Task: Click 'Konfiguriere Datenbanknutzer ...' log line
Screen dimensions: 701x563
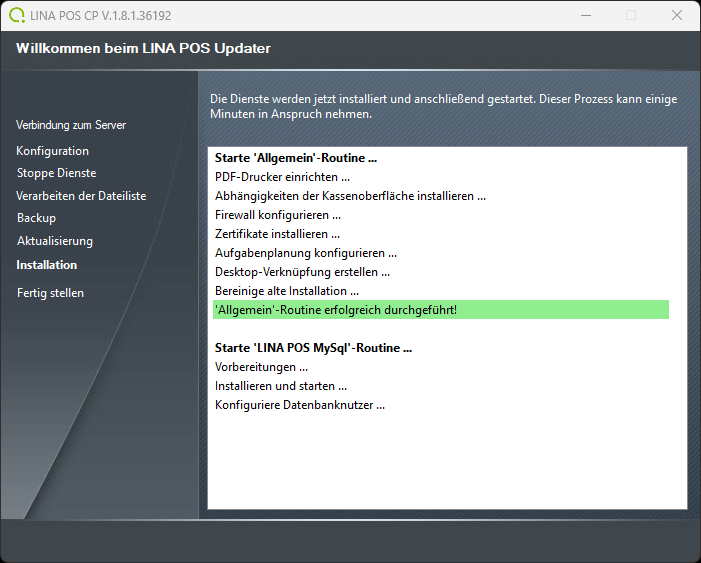Action: pos(300,405)
